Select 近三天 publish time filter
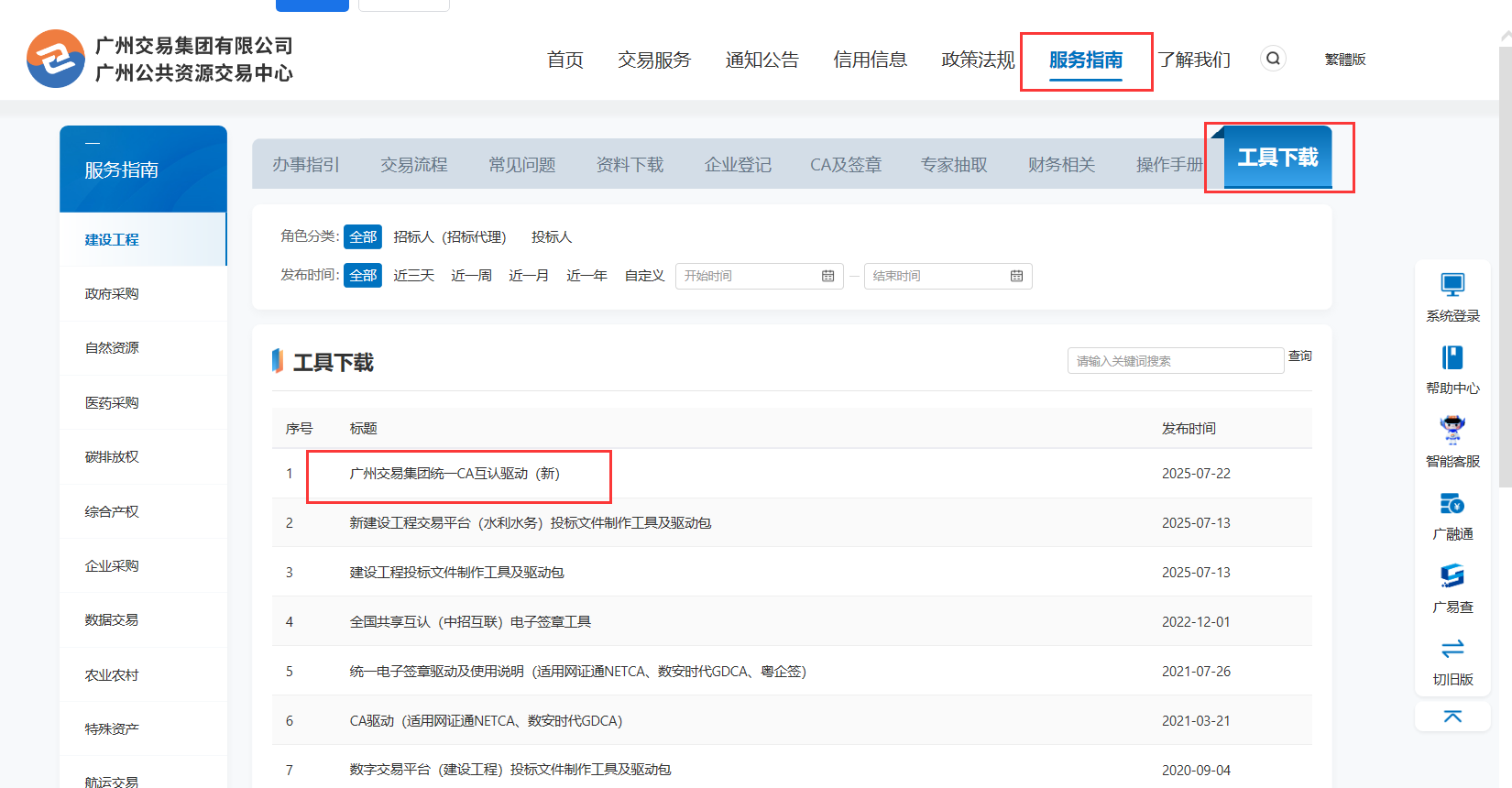The height and width of the screenshot is (788, 1512). click(413, 276)
